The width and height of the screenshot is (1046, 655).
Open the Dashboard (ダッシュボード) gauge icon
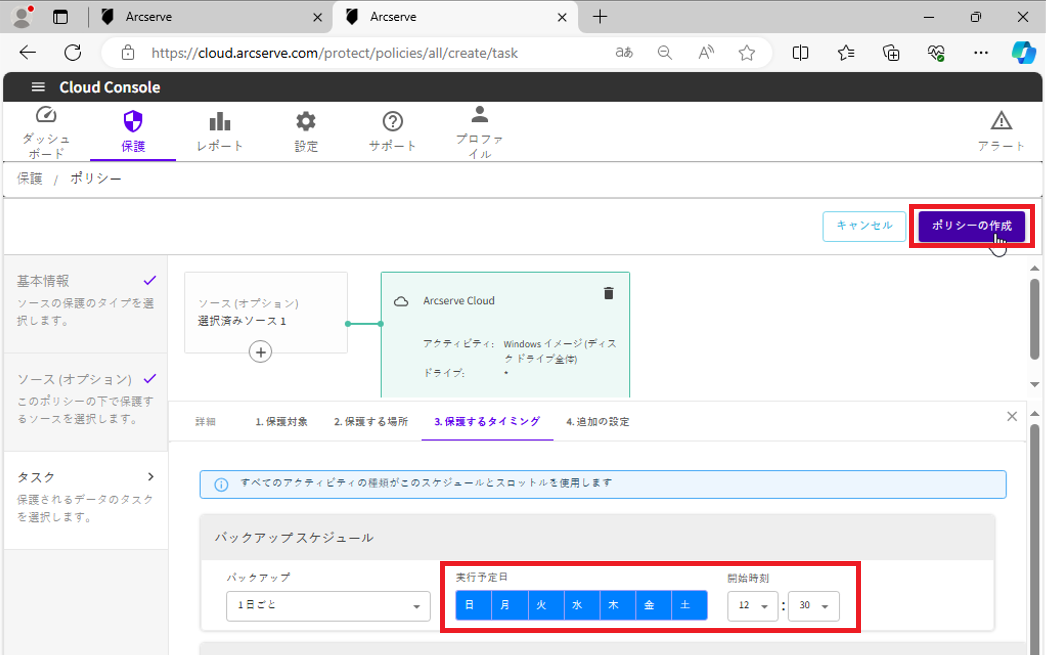[46, 116]
